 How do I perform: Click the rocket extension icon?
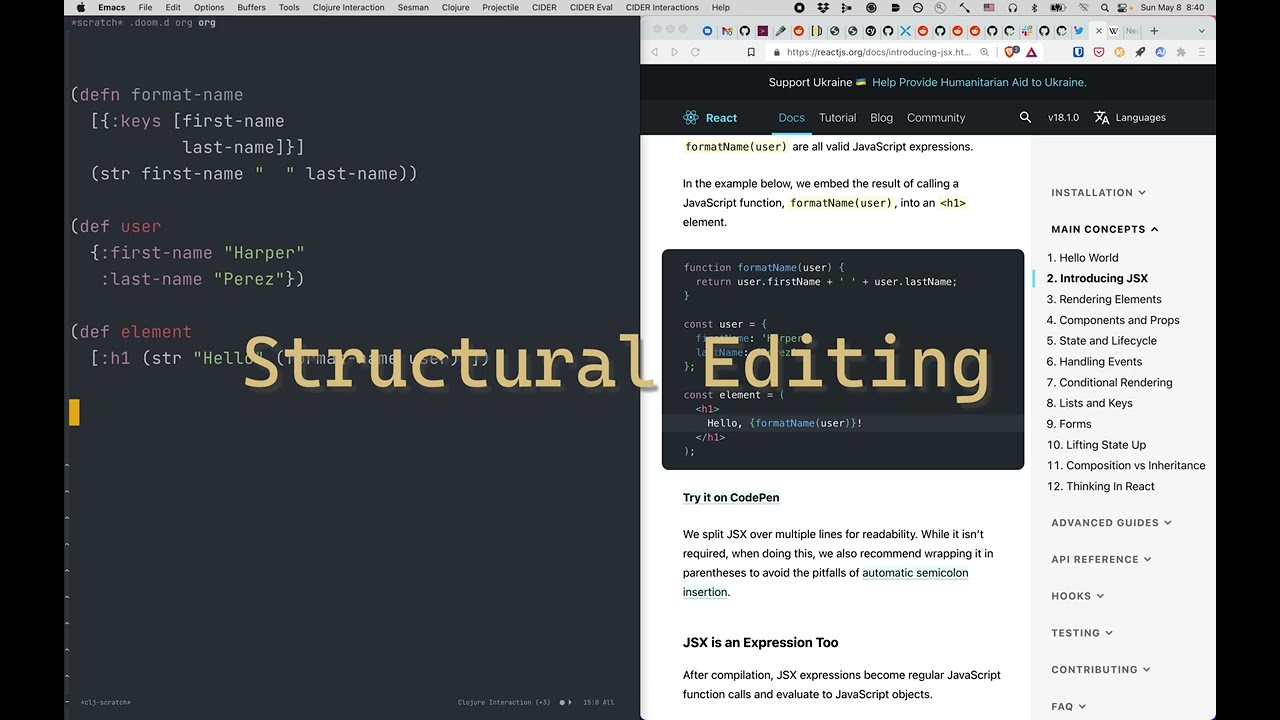point(1140,52)
